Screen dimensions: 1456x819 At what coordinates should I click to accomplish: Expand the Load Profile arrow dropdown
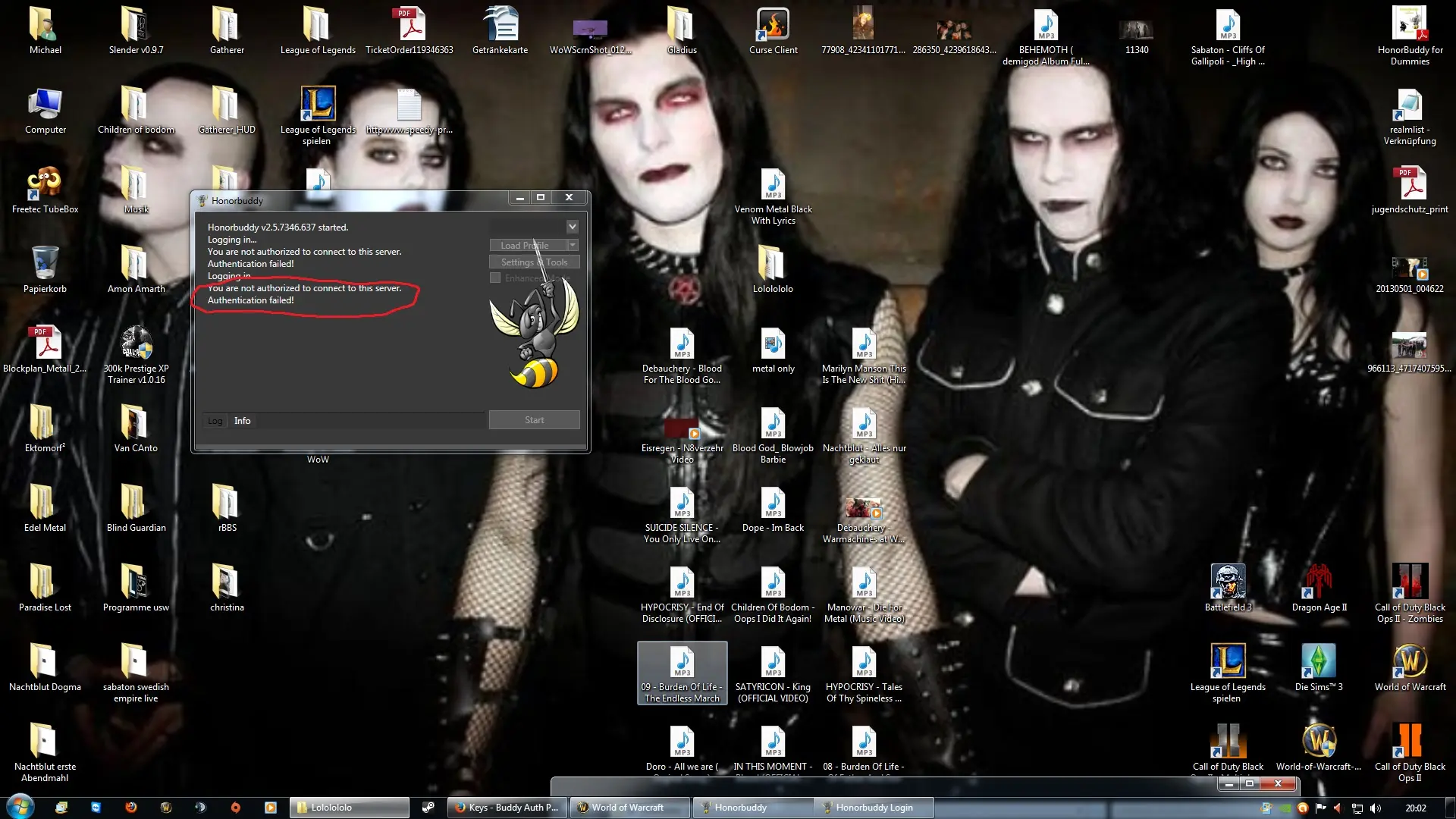573,246
